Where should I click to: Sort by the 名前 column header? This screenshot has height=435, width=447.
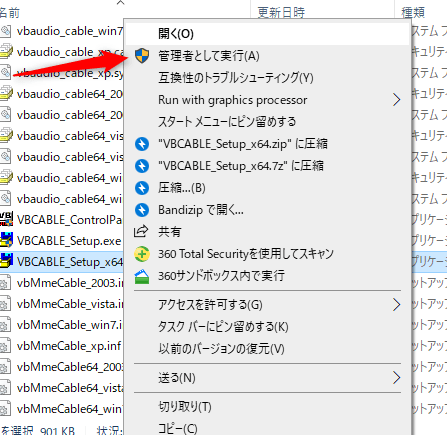pos(10,13)
